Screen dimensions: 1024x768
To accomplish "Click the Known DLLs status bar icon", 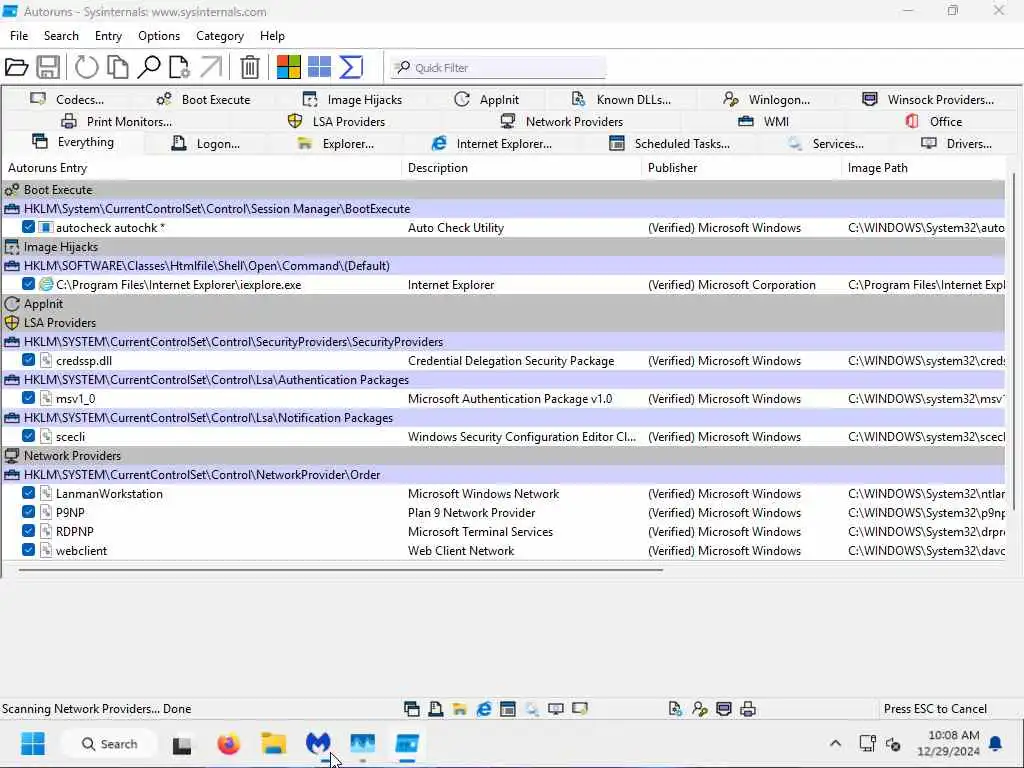I will pyautogui.click(x=675, y=709).
